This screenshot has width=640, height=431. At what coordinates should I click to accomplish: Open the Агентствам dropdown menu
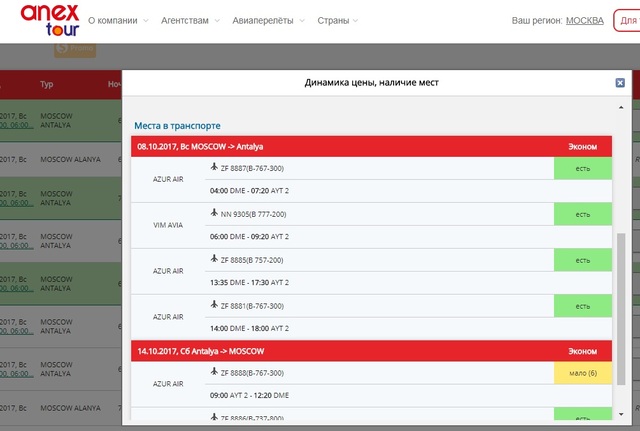coord(190,20)
